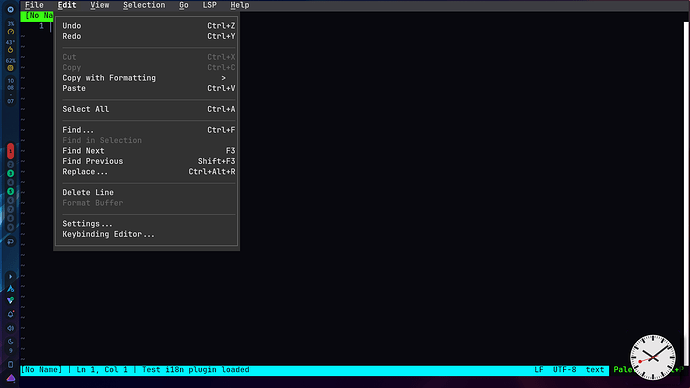Click line number 1 in the gutter
This screenshot has width=690, height=388.
click(x=41, y=26)
